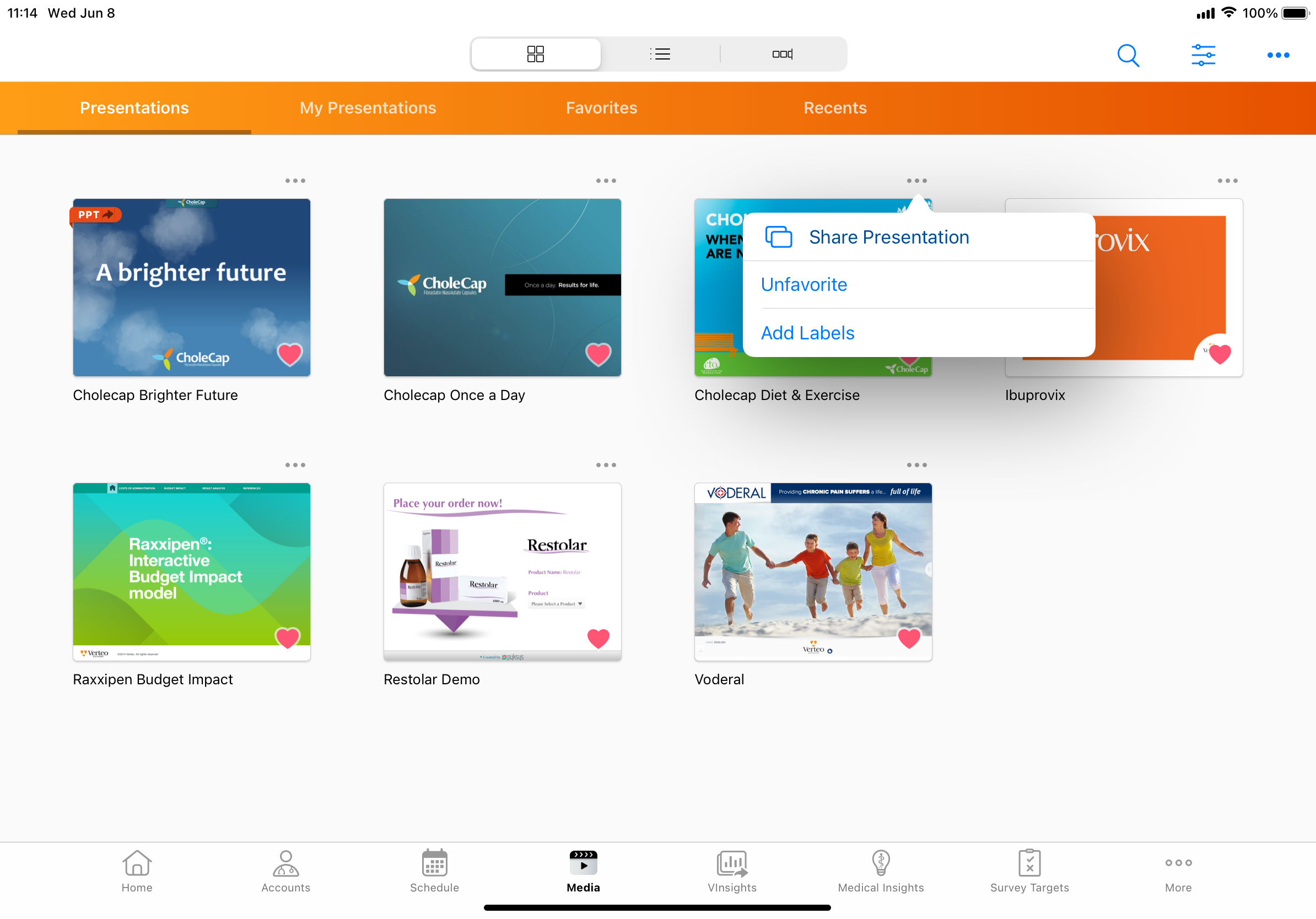Expand options dots above Ibuprovix
Viewport: 1316px width, 919px height.
[1227, 181]
